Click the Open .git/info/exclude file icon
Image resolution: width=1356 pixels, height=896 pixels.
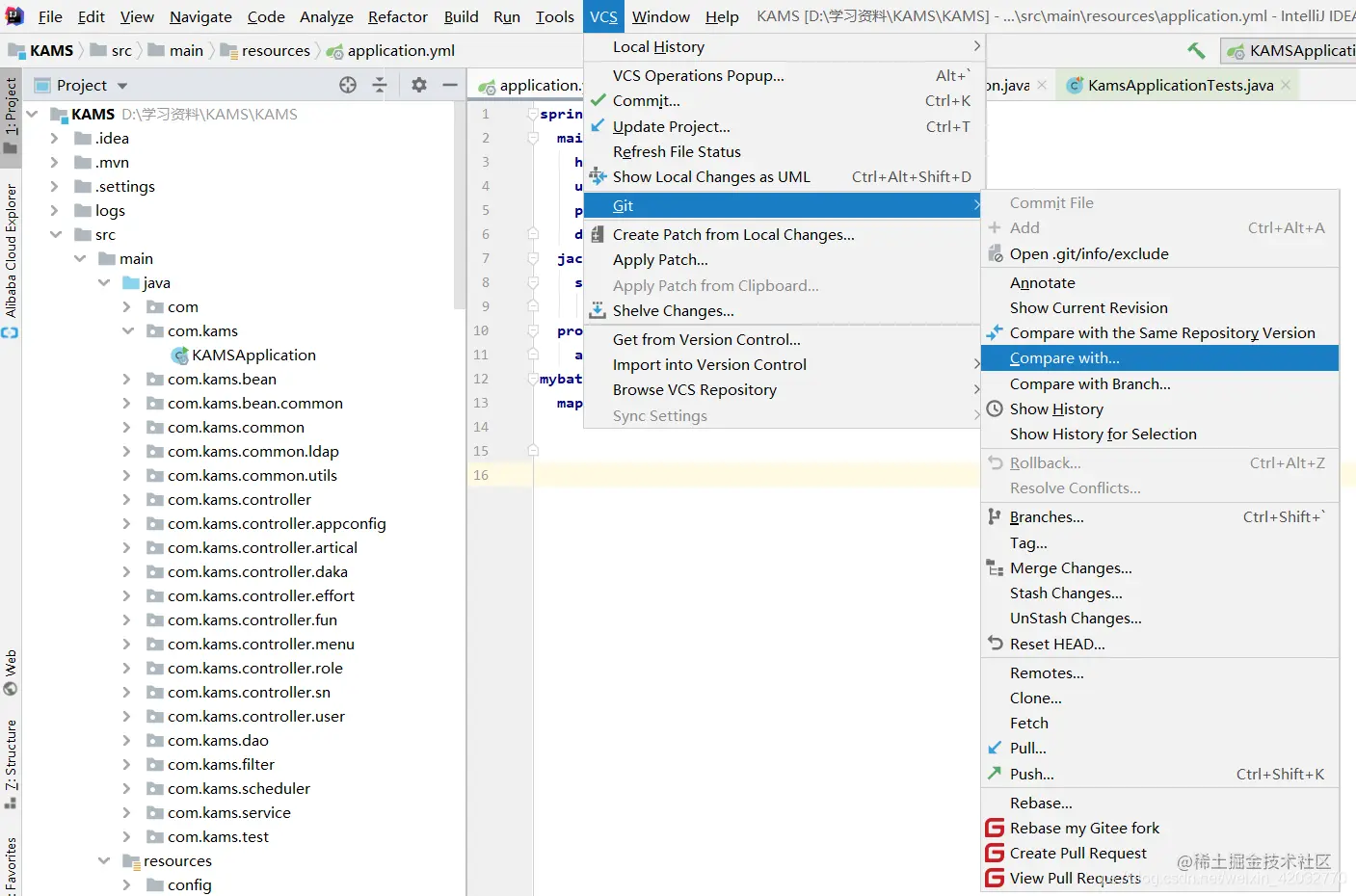click(x=996, y=253)
